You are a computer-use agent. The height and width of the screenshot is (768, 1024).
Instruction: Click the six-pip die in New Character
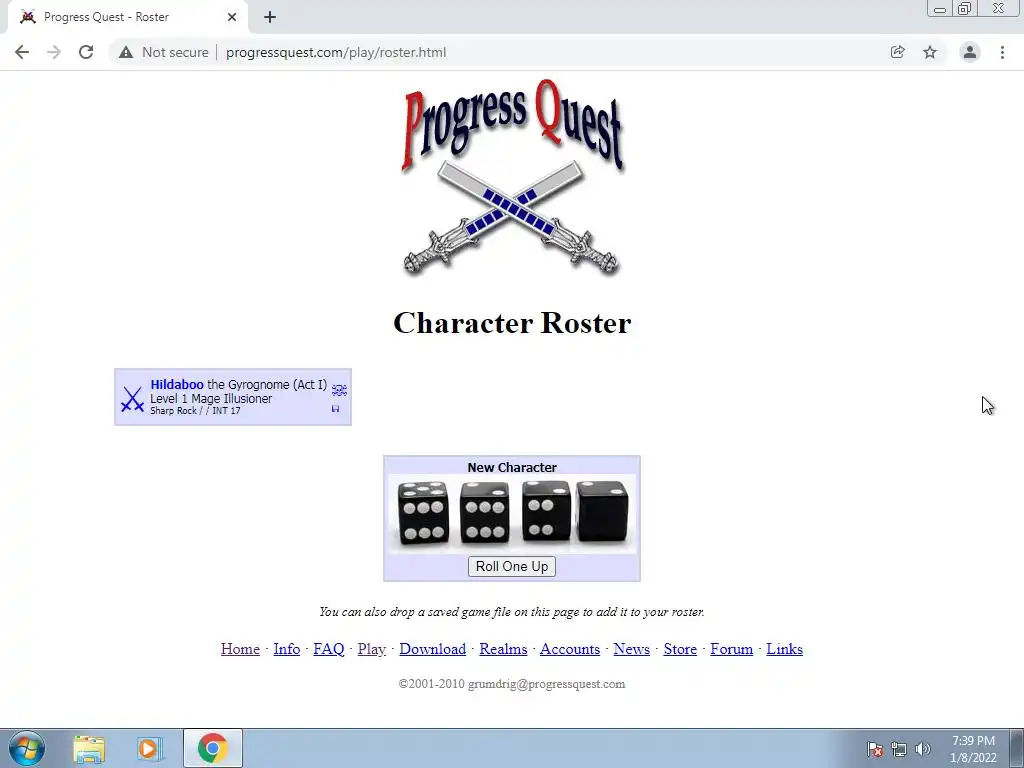tap(423, 513)
